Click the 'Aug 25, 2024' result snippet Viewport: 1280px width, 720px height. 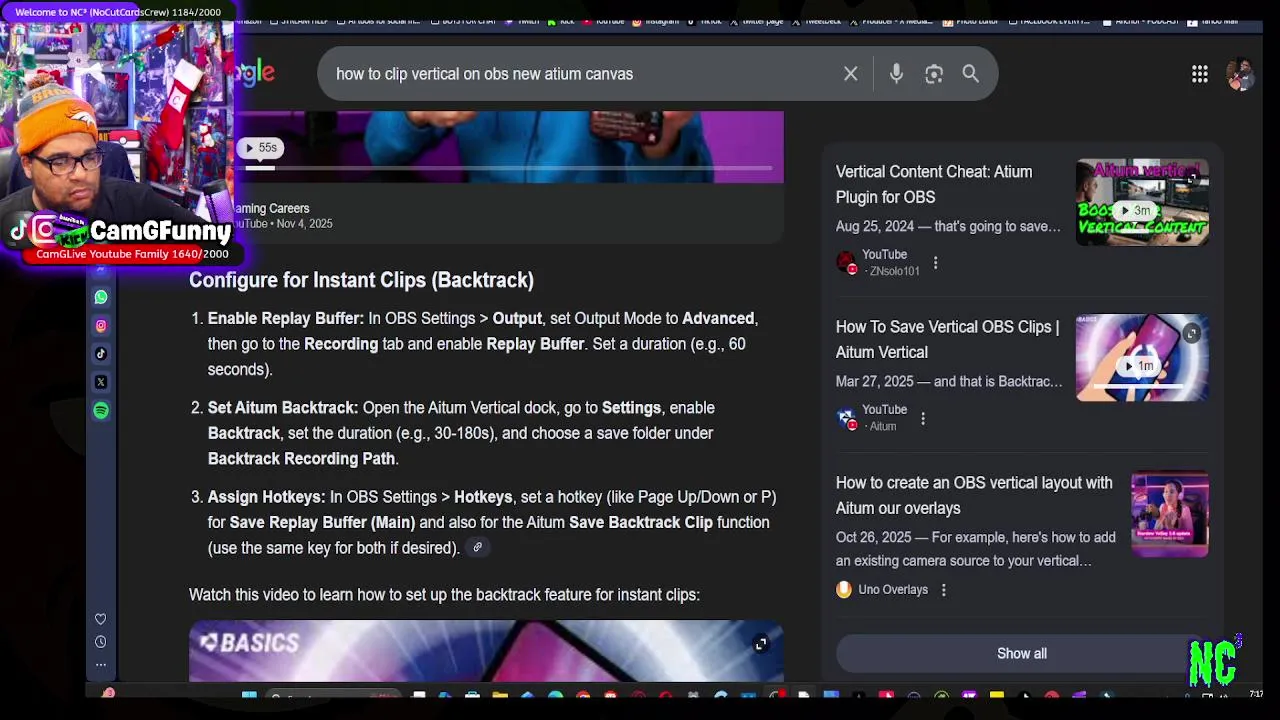pos(948,226)
